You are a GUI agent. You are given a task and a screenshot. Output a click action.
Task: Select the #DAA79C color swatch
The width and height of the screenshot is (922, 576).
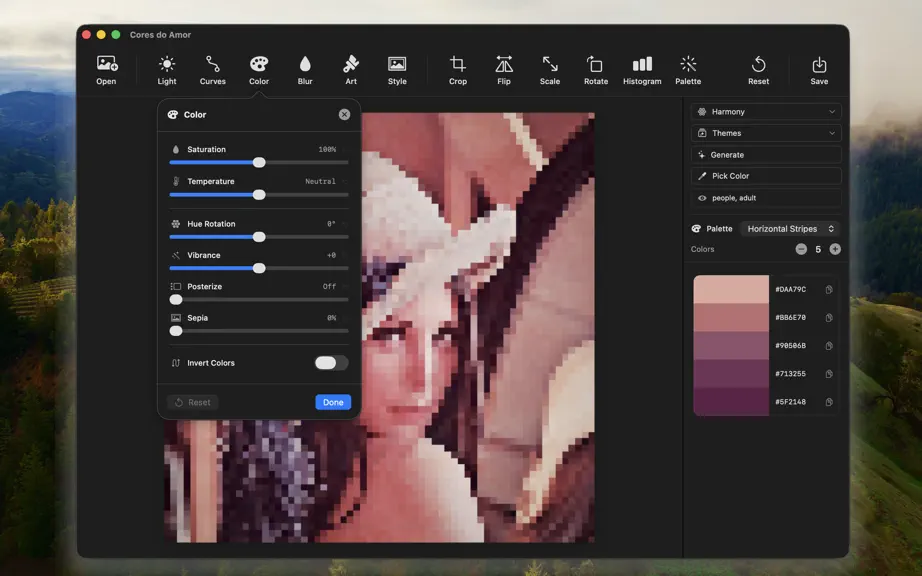[x=731, y=289]
